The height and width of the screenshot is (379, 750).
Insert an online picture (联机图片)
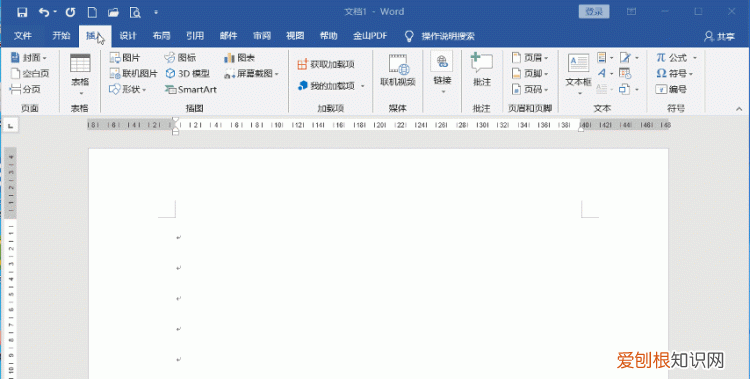click(133, 73)
